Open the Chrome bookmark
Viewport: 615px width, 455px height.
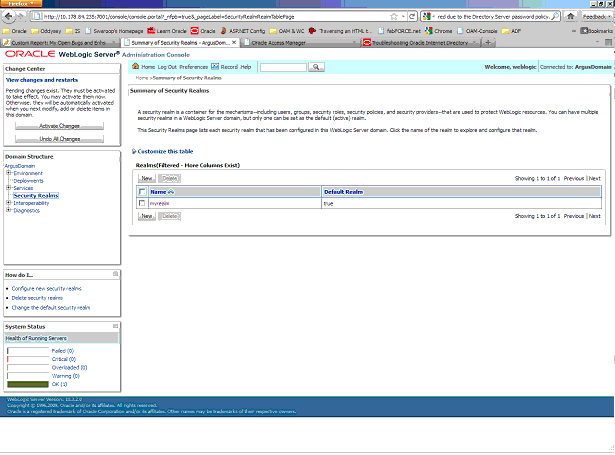(x=439, y=31)
